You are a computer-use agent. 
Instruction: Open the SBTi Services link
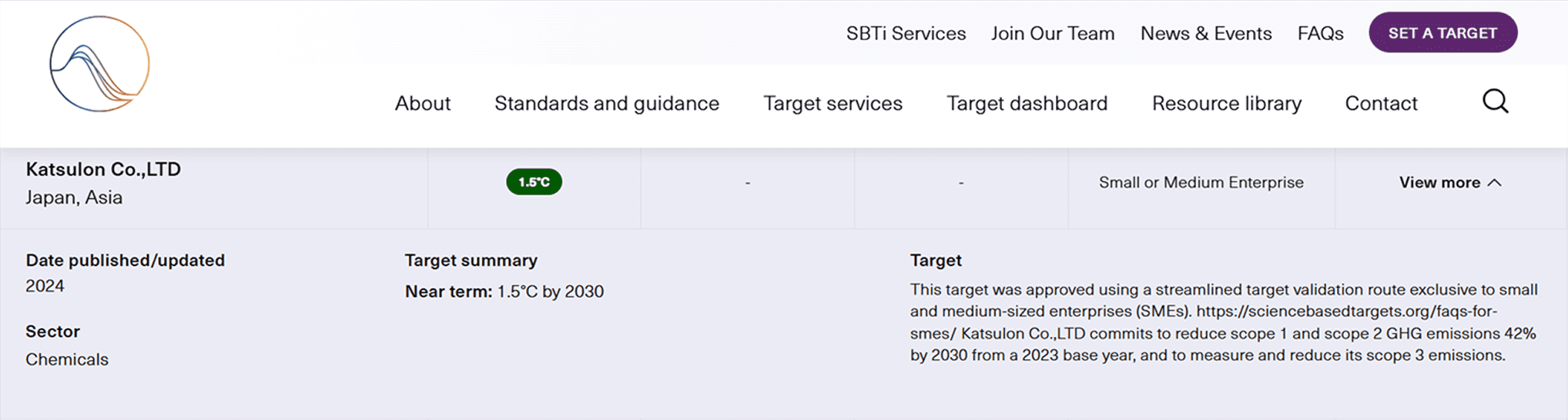point(906,33)
